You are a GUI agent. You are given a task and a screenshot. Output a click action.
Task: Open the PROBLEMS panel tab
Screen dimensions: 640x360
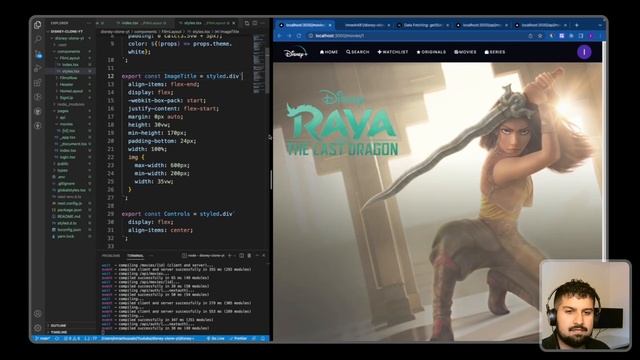point(111,256)
